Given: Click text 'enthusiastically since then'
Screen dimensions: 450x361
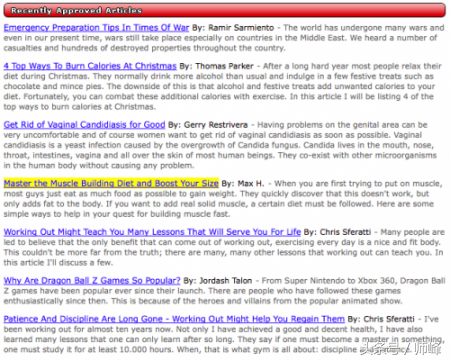Looking at the screenshot, I should tap(55, 301).
